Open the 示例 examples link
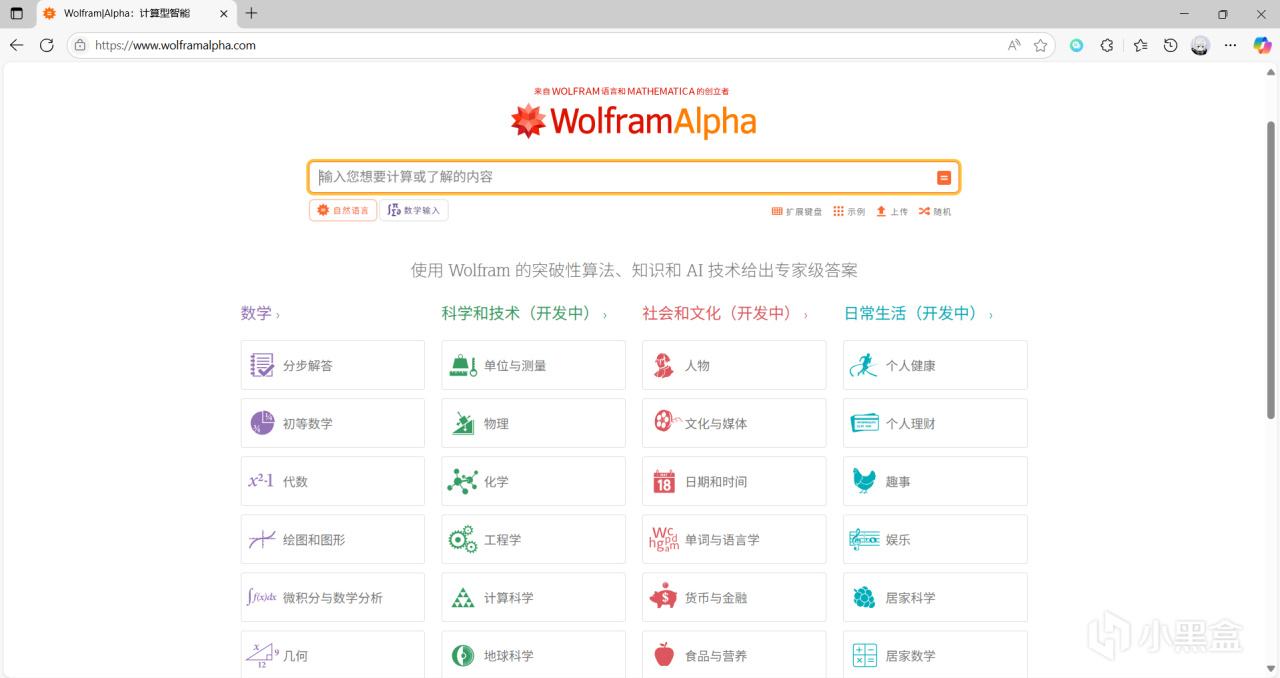 [x=849, y=211]
